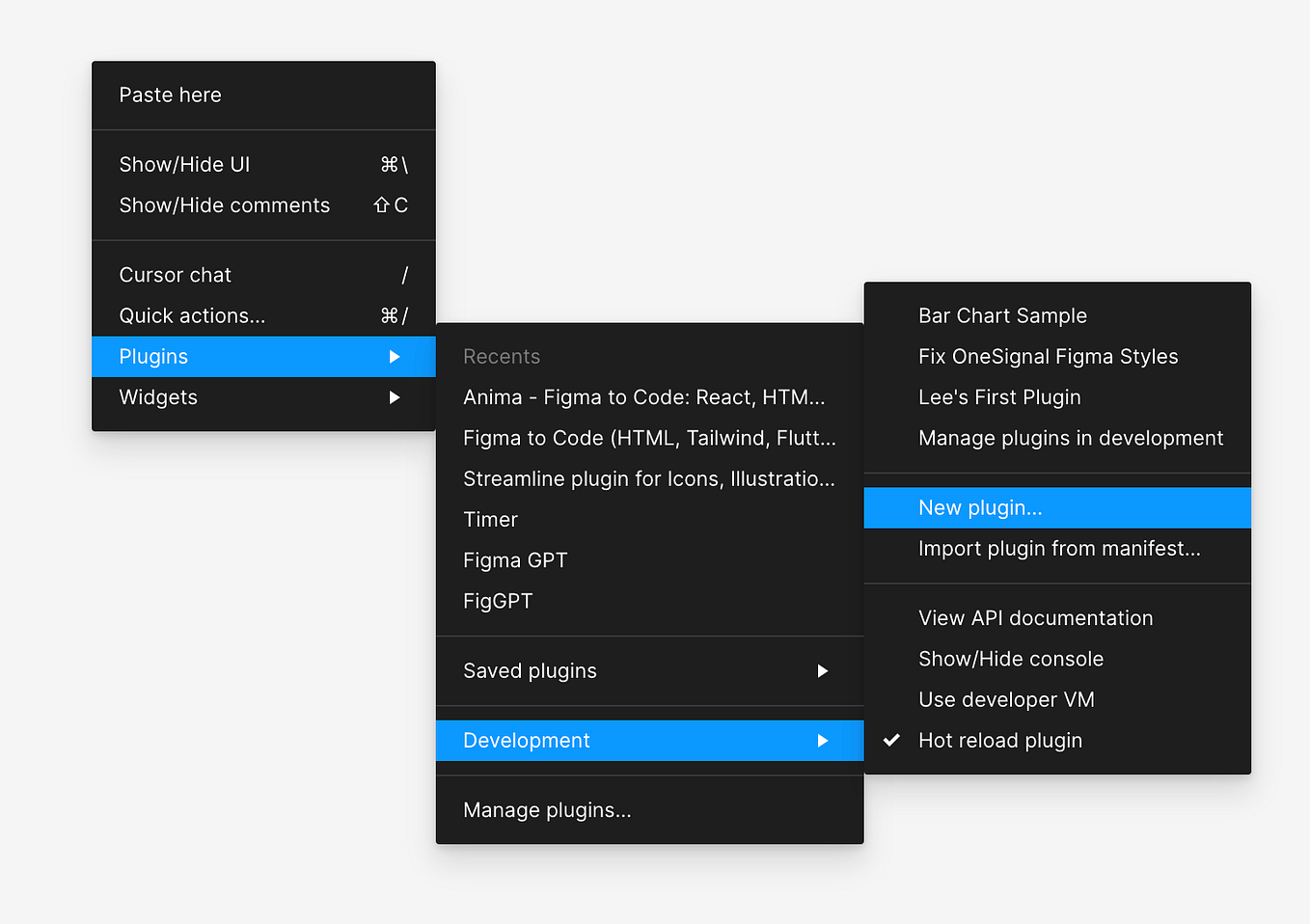Expand the Plugins submenu arrow
Viewport: 1310px width, 924px height.
[x=395, y=356]
